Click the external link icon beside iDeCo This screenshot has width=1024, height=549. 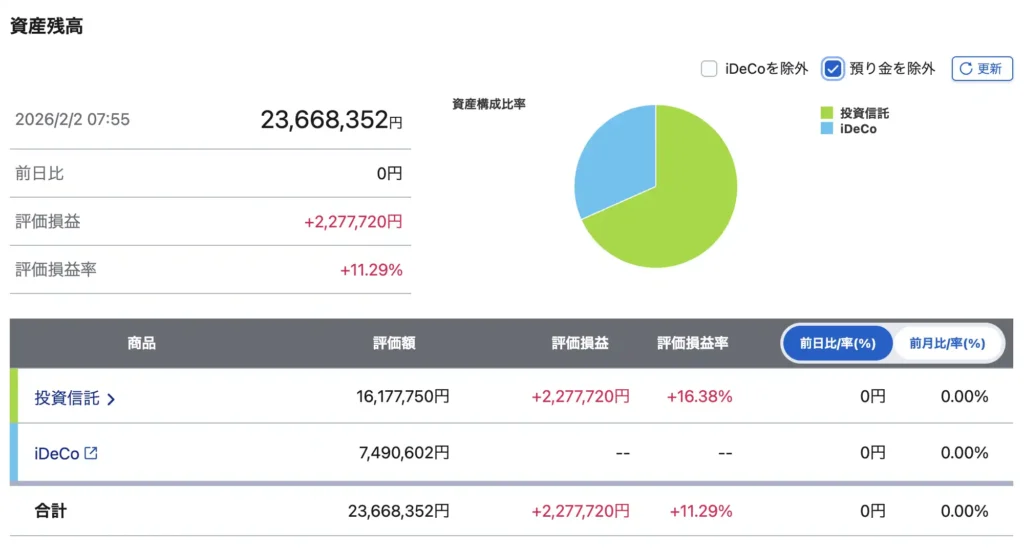(92, 453)
